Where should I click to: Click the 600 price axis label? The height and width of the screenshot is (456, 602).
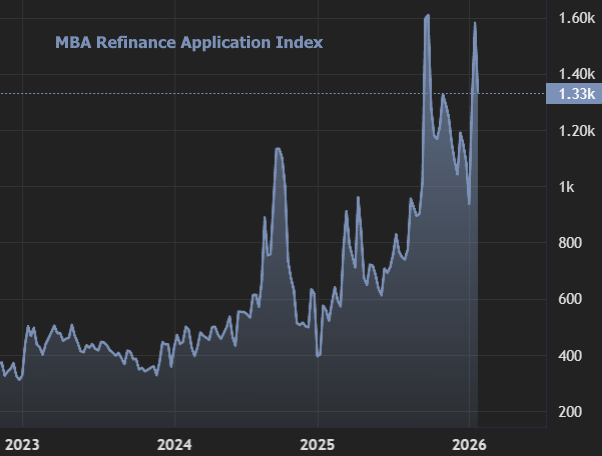click(572, 299)
